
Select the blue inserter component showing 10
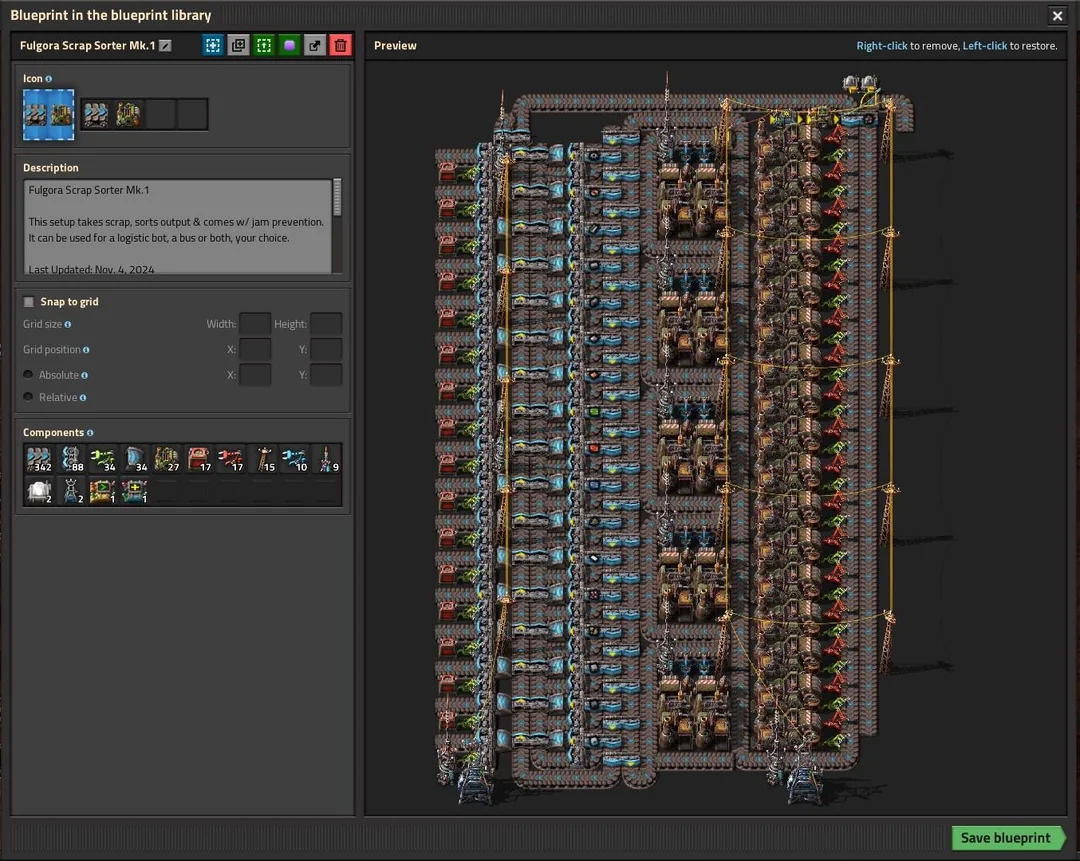(295, 459)
